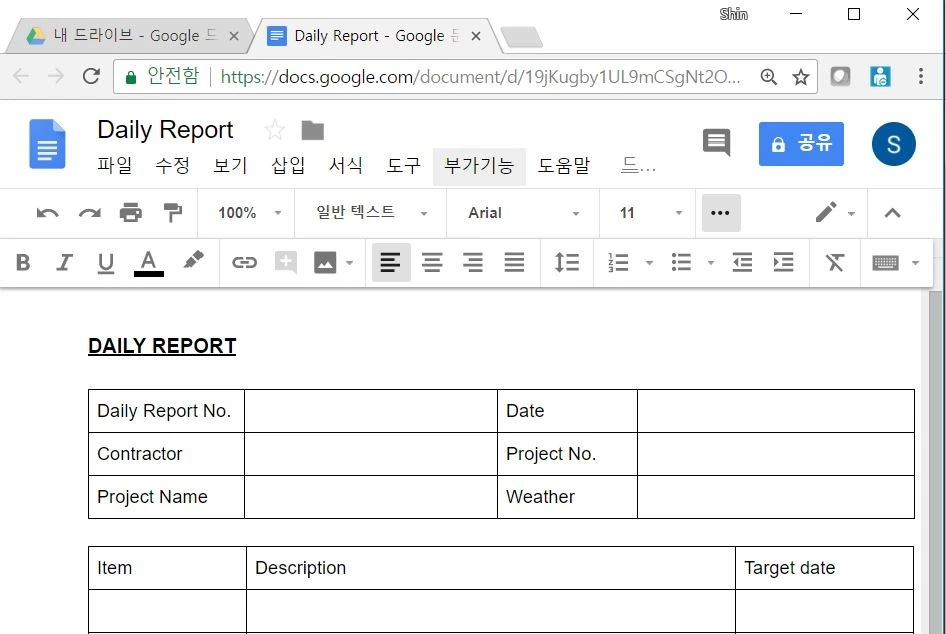Insert a bulleted list
The height and width of the screenshot is (634, 946).
click(681, 262)
